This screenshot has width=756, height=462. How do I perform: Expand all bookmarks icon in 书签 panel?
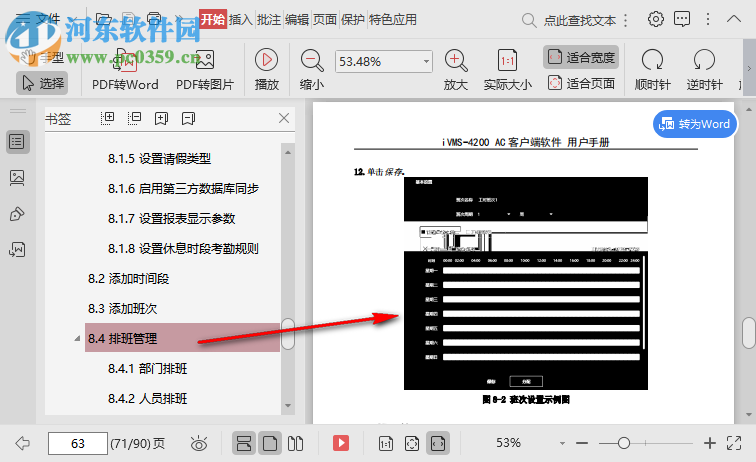pos(108,118)
